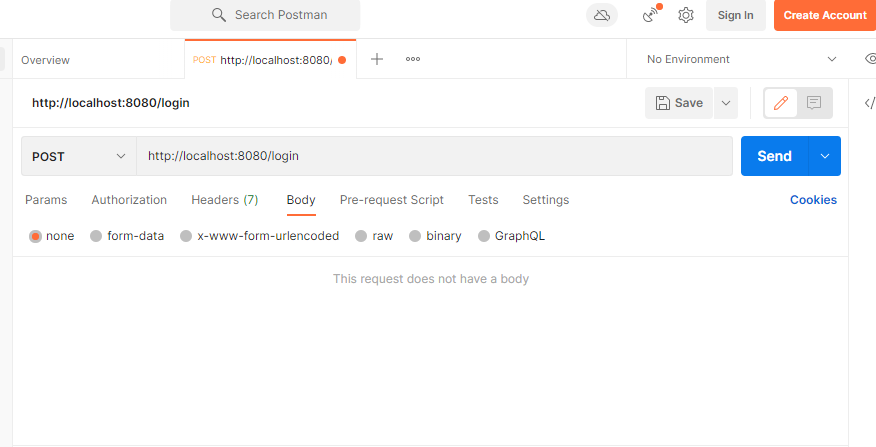Viewport: 876px width, 447px height.
Task: Click the orange unsaved-changes dot on tab
Action: (x=342, y=60)
